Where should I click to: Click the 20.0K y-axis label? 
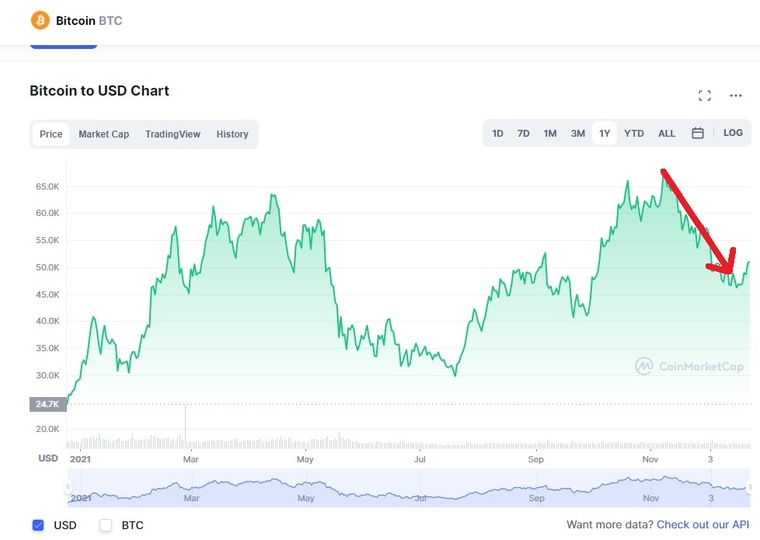click(48, 429)
